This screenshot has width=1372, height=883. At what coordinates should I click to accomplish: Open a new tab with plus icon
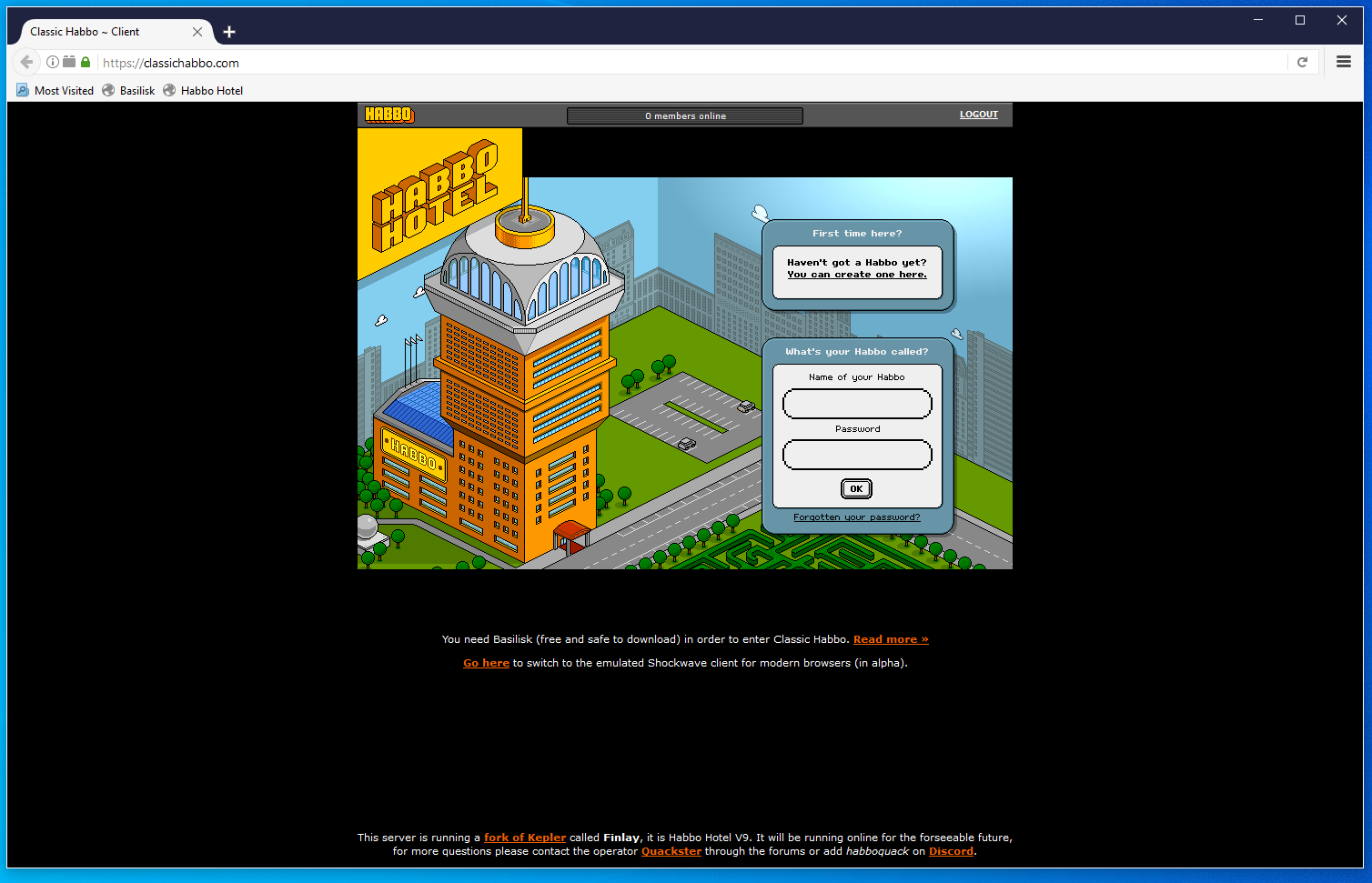[229, 32]
